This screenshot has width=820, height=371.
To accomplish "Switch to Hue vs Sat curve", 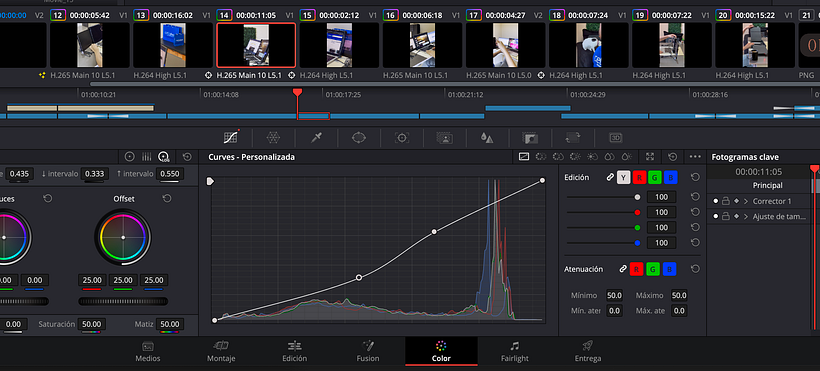I will point(558,156).
